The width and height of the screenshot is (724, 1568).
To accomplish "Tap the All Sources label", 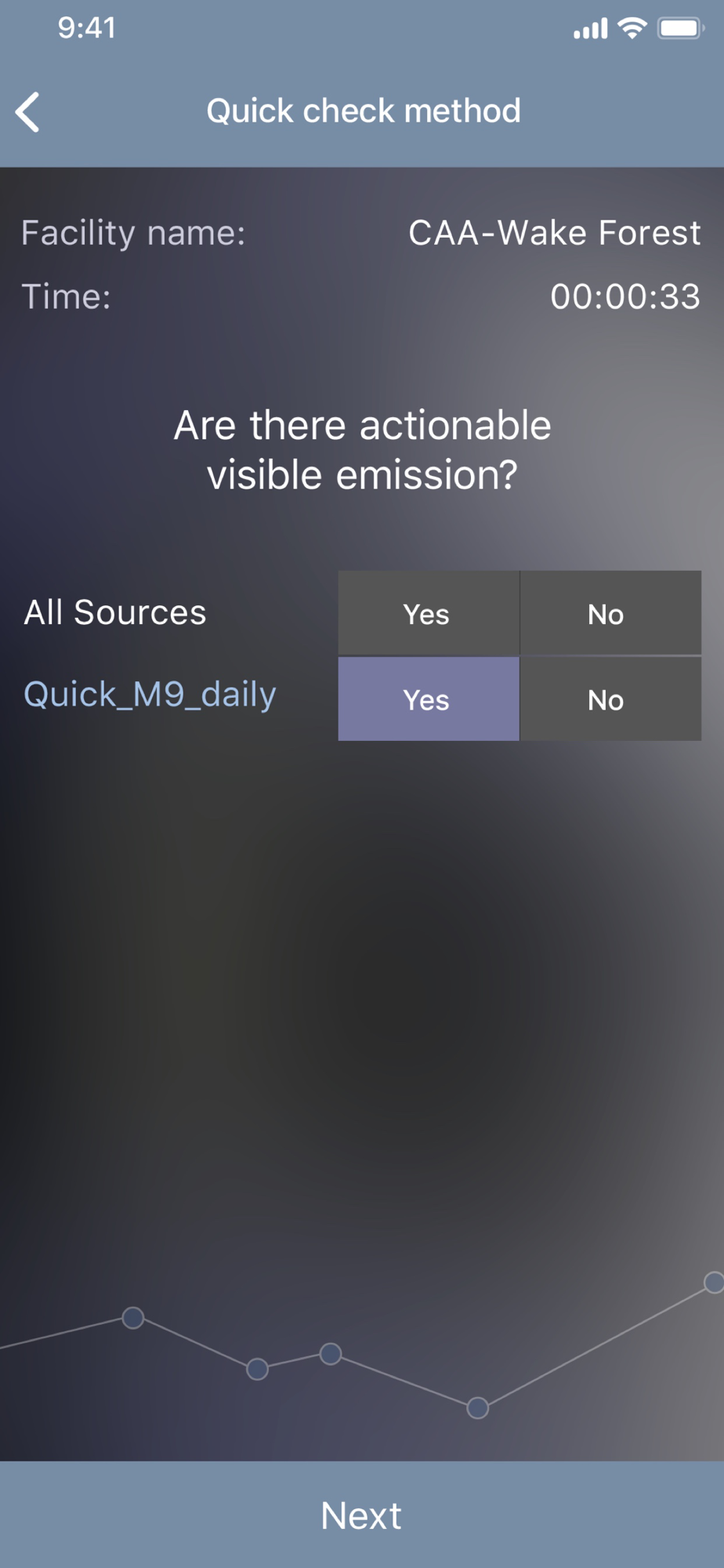I will click(x=115, y=612).
